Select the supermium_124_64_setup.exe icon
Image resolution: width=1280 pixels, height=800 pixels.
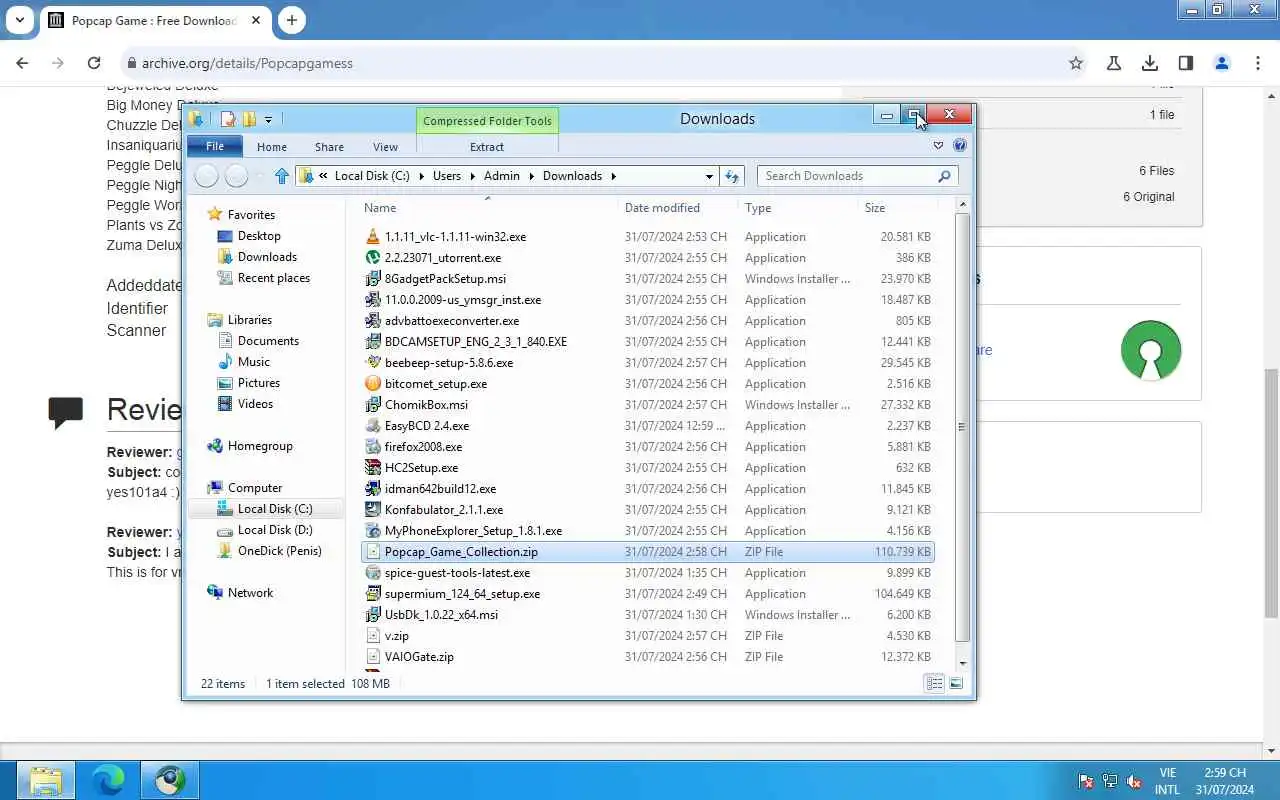pyautogui.click(x=373, y=594)
